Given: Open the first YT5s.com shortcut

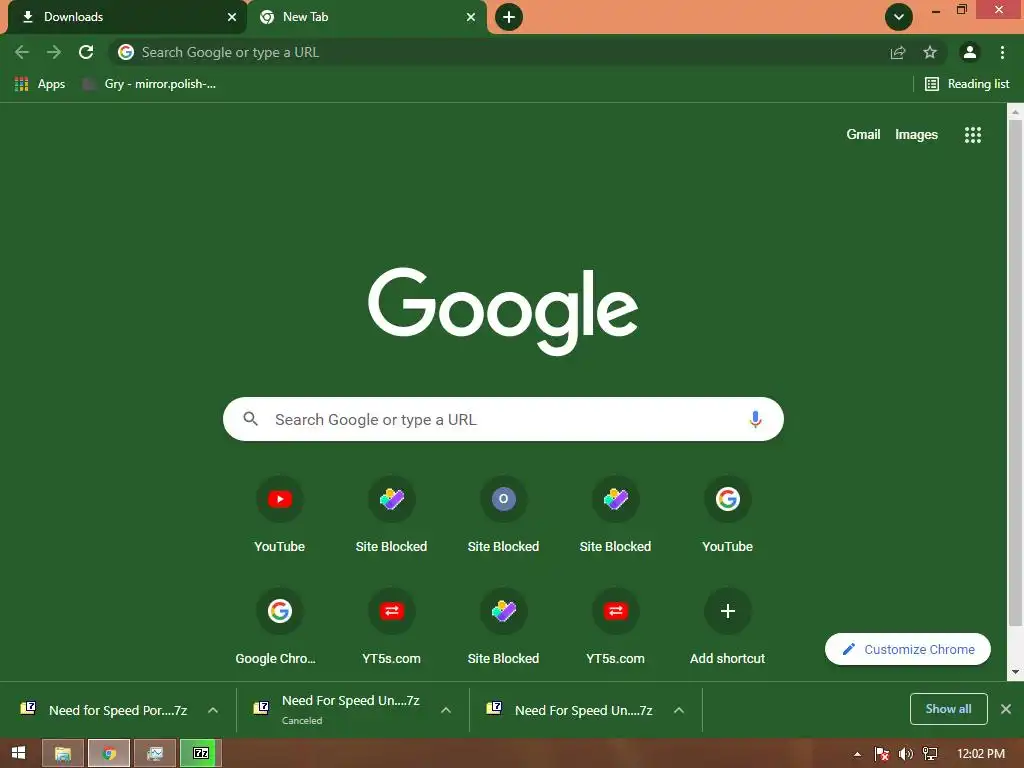Looking at the screenshot, I should (x=391, y=628).
